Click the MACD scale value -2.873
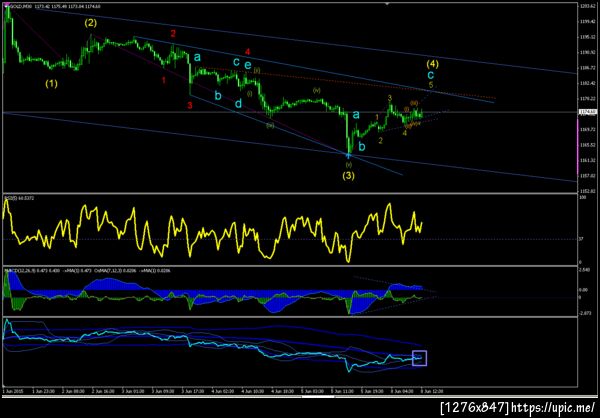Screen dimensions: 600x418 click(586, 313)
